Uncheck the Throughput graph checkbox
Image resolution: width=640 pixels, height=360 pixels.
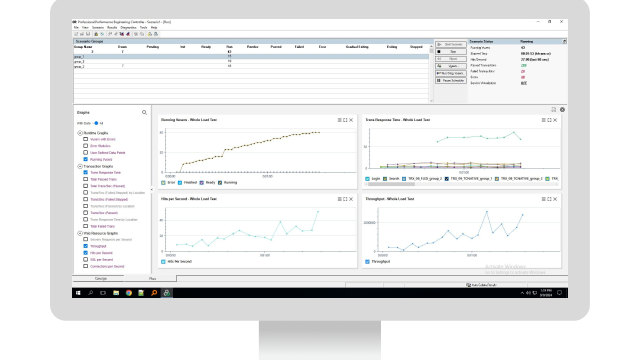(85, 246)
